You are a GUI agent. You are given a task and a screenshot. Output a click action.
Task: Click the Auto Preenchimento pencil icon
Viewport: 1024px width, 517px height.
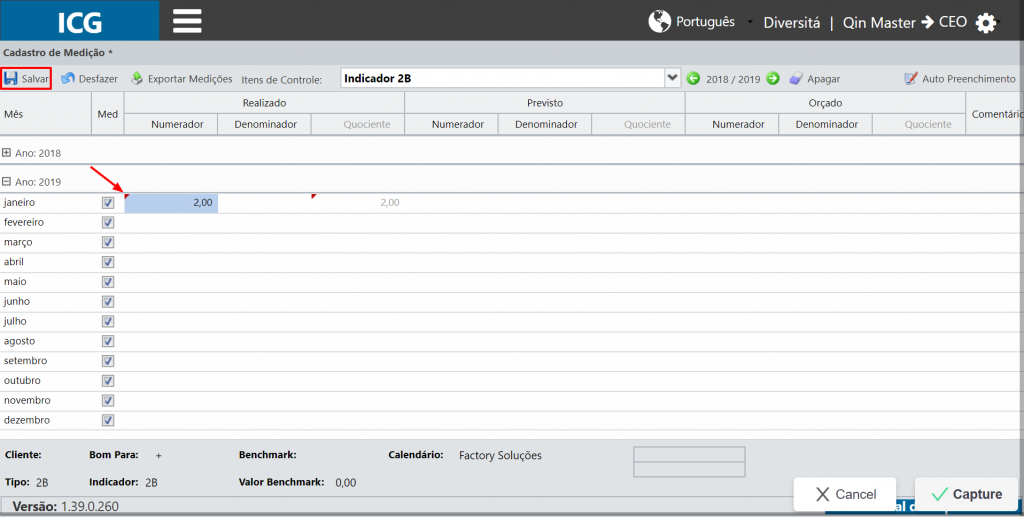coord(911,78)
